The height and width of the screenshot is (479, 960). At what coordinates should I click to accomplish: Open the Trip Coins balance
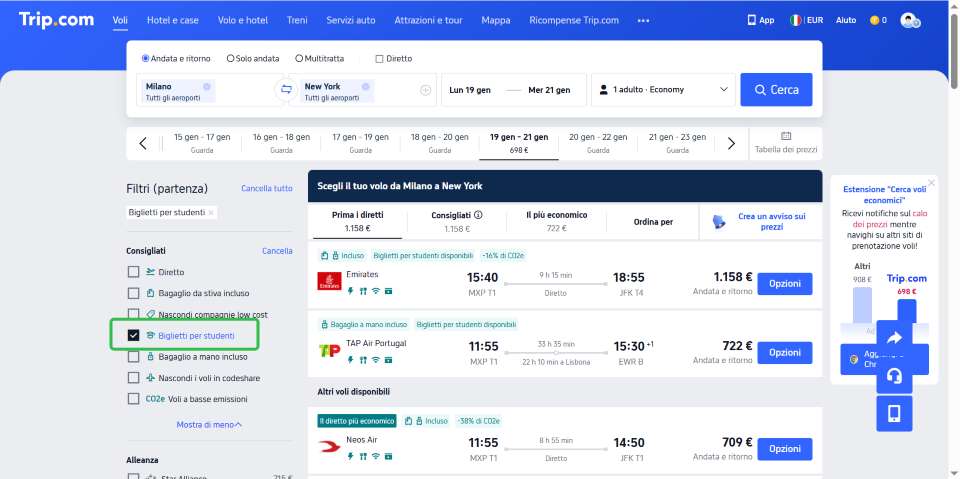pos(878,20)
